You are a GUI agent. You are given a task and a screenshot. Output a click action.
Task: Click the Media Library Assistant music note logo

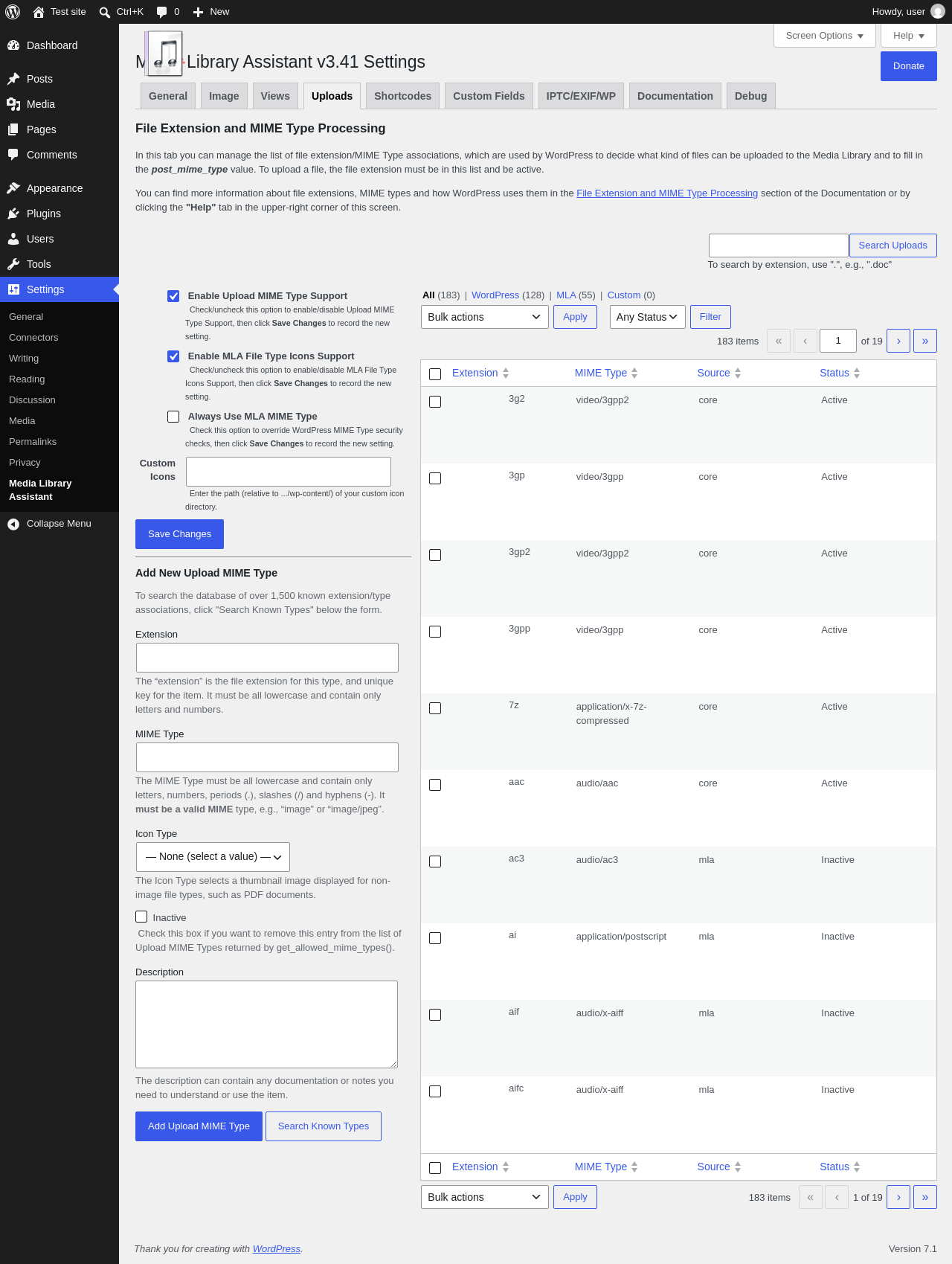click(164, 54)
